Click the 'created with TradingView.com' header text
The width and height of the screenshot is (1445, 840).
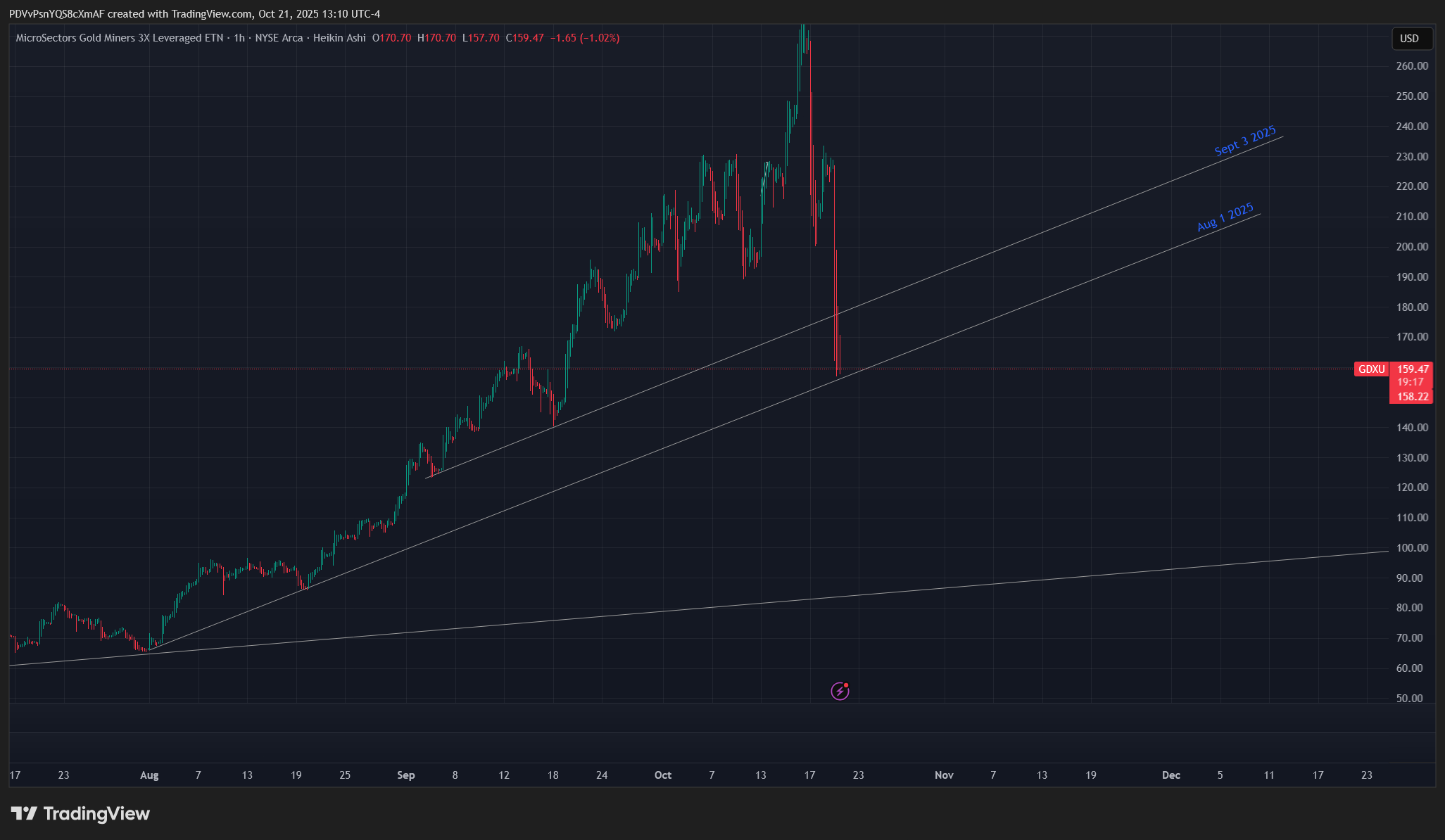point(178,14)
